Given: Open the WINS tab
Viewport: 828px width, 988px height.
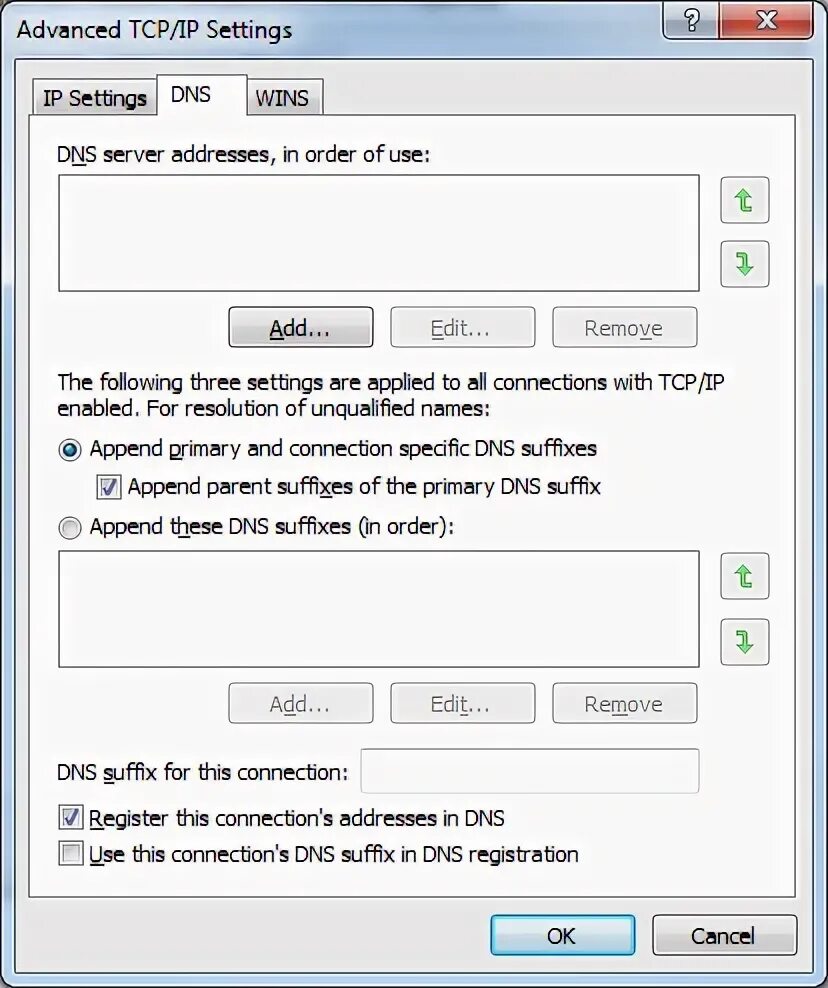Looking at the screenshot, I should coord(285,98).
